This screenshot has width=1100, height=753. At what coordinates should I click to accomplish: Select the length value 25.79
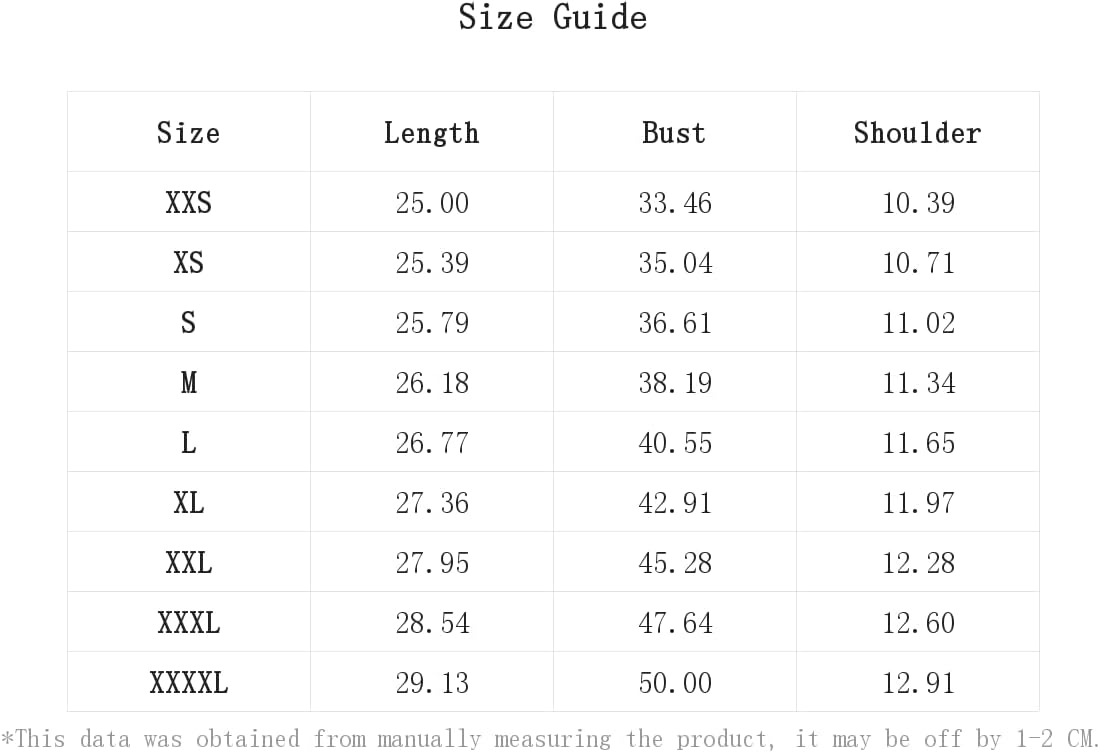pos(431,323)
